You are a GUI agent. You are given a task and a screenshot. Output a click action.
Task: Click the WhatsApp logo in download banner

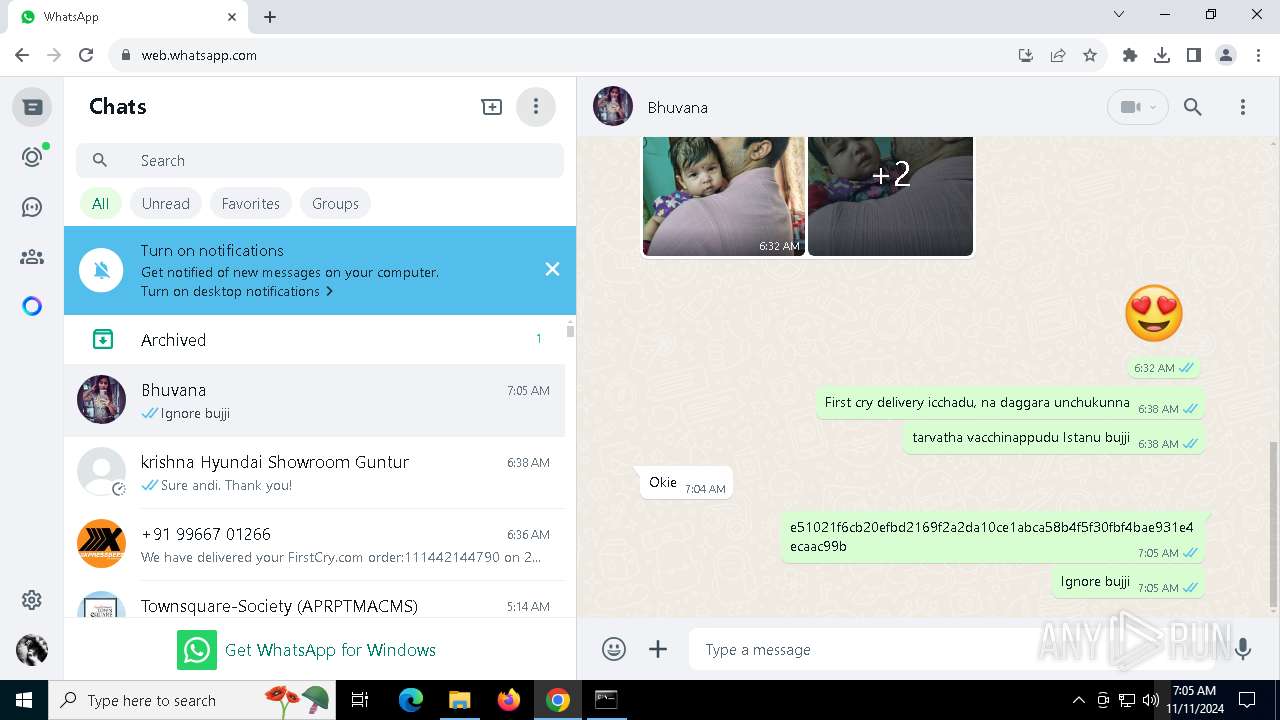pyautogui.click(x=197, y=650)
